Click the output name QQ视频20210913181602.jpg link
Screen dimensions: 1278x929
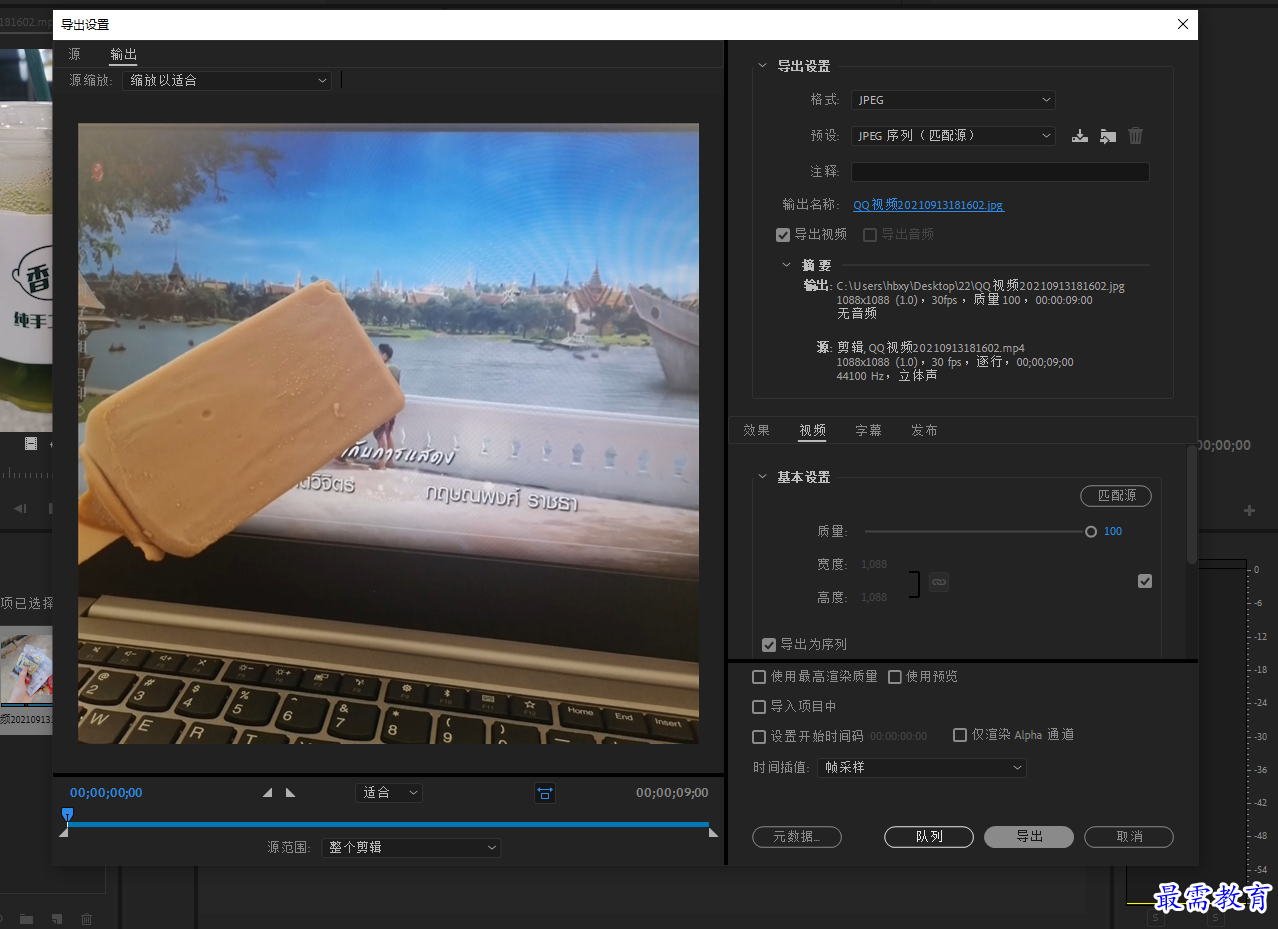928,205
